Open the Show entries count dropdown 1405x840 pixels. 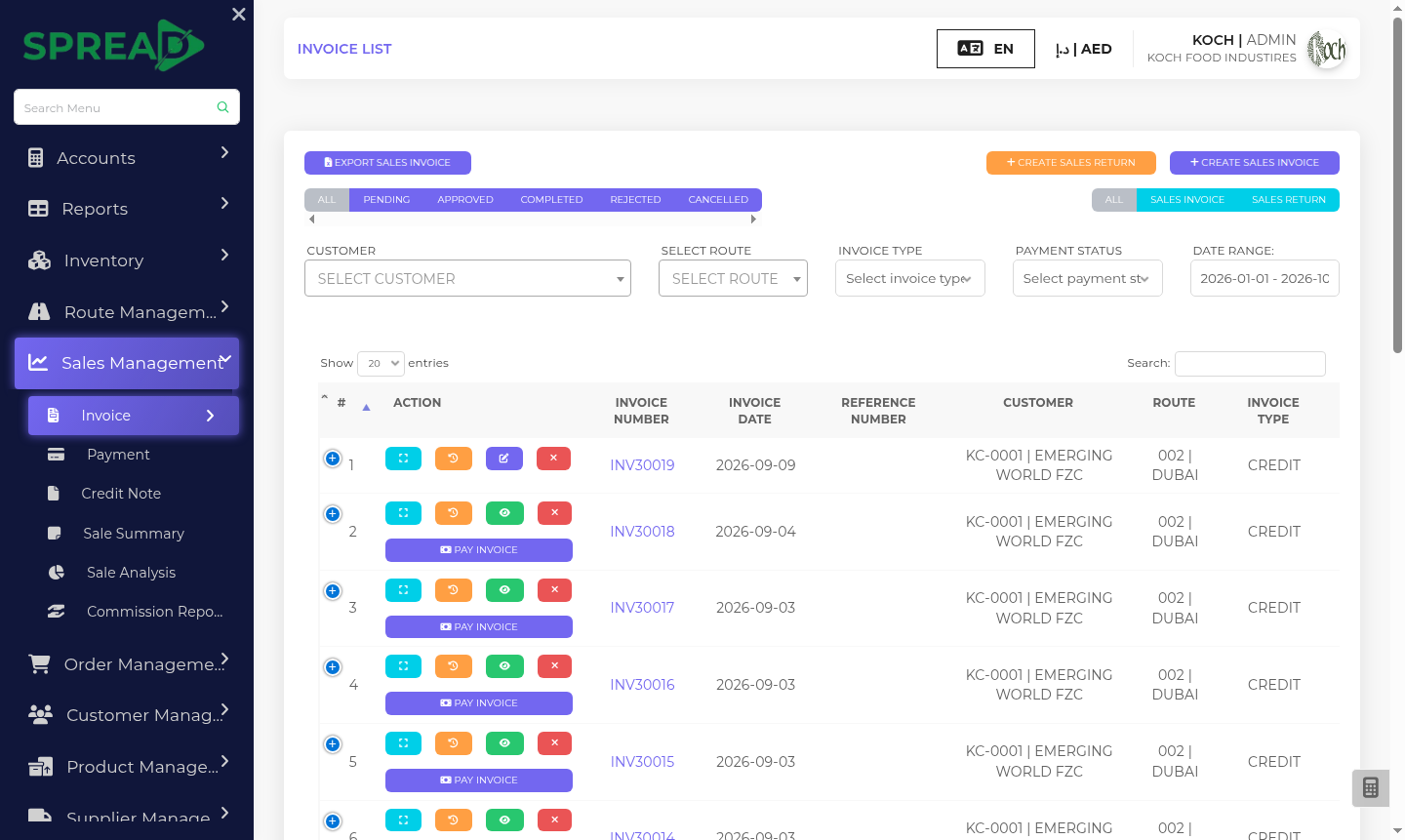tap(381, 363)
